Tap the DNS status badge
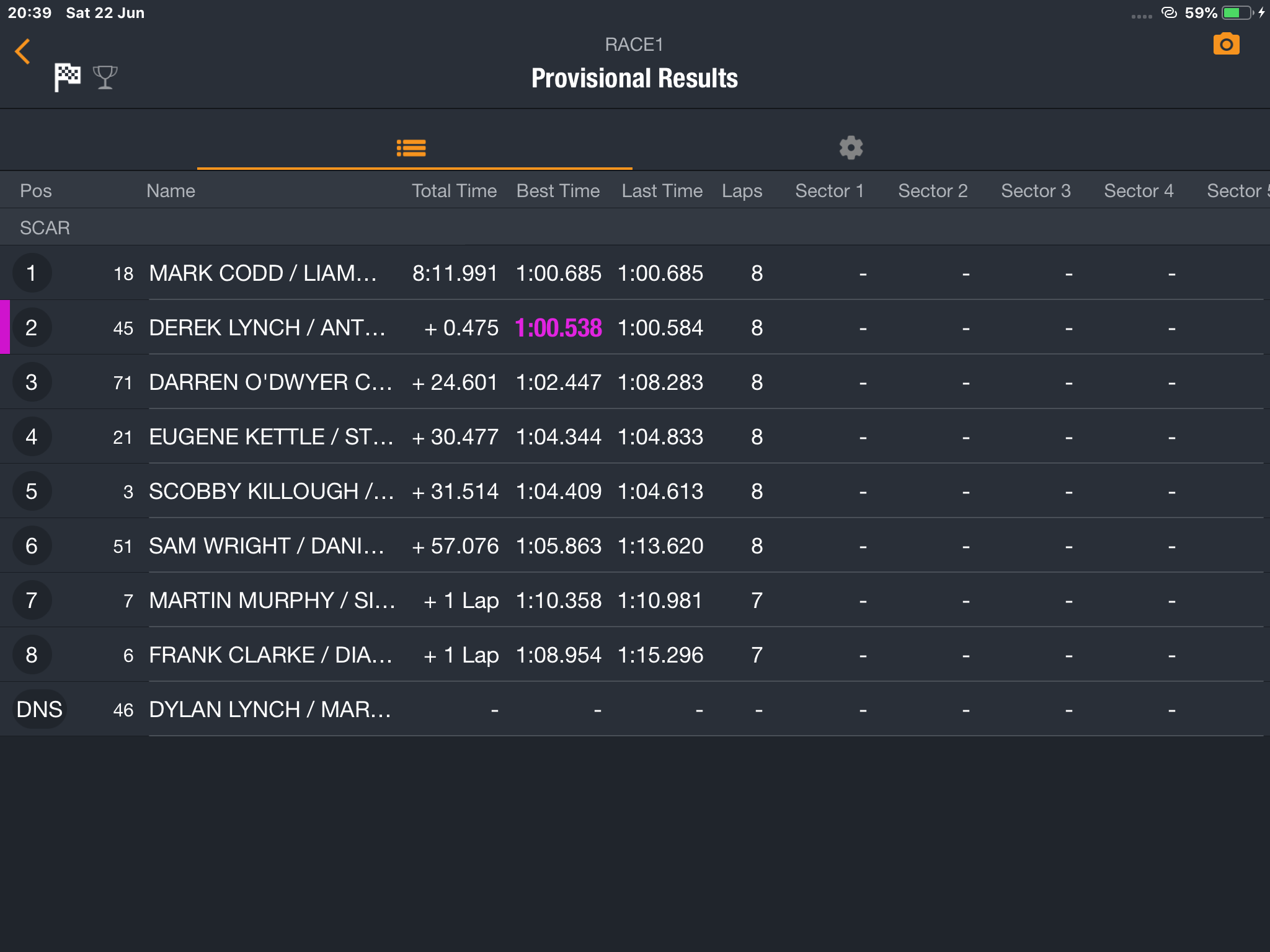This screenshot has width=1270, height=952. (39, 709)
